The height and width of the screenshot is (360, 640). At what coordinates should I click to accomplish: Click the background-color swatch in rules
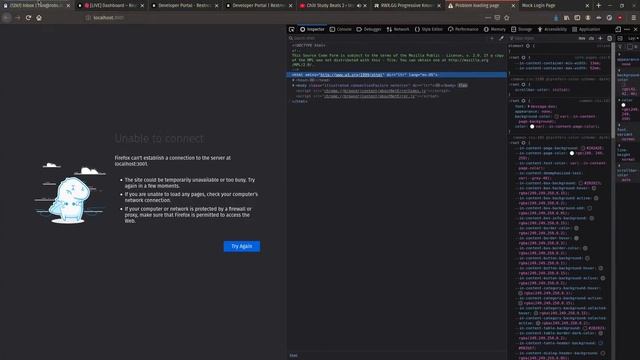pyautogui.click(x=556, y=116)
